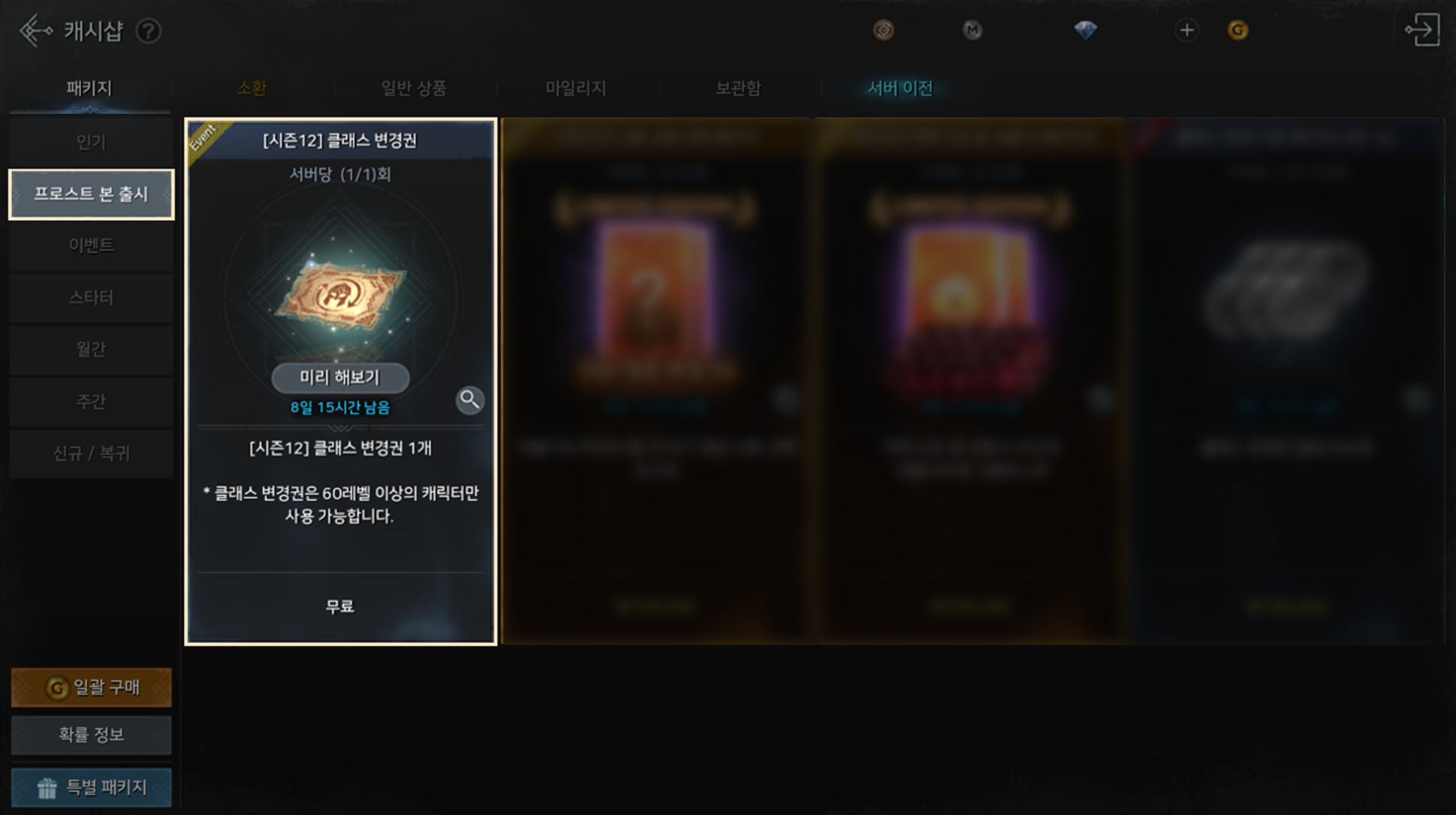The height and width of the screenshot is (815, 1456).
Task: Open 확률 정보 probability info
Action: [91, 735]
